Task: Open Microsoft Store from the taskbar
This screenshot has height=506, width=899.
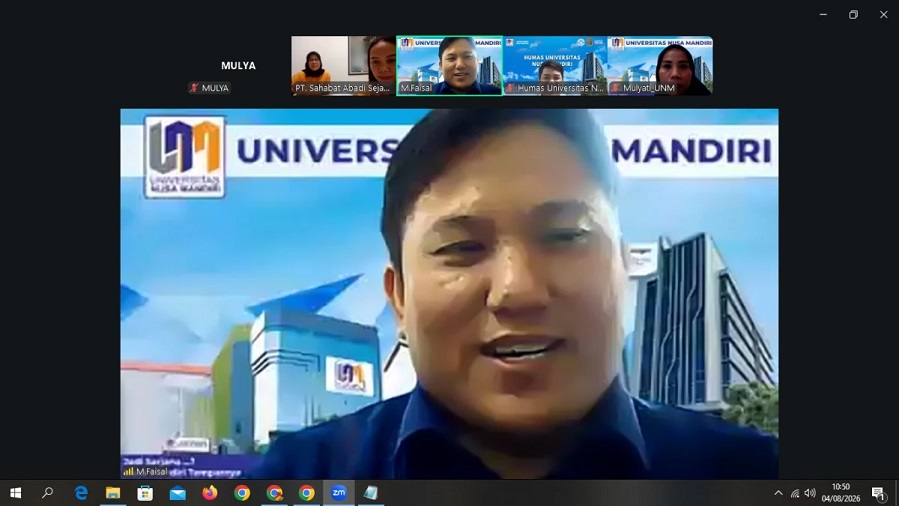Action: [x=145, y=493]
